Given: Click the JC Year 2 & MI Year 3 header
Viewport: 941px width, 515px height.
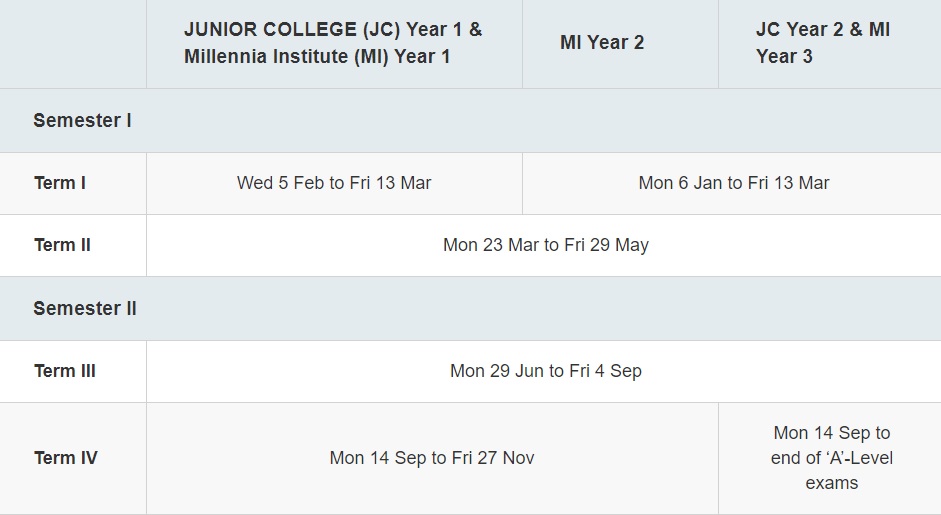Looking at the screenshot, I should [830, 44].
